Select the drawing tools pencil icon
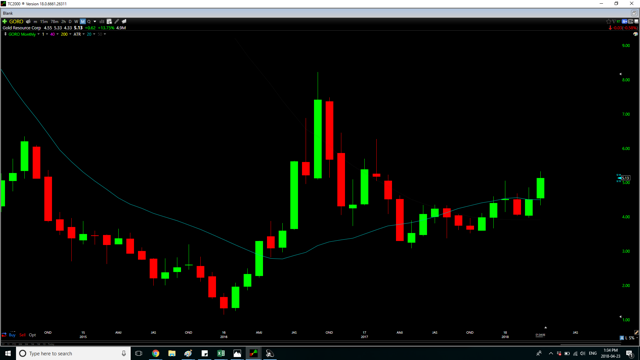 tap(116, 22)
